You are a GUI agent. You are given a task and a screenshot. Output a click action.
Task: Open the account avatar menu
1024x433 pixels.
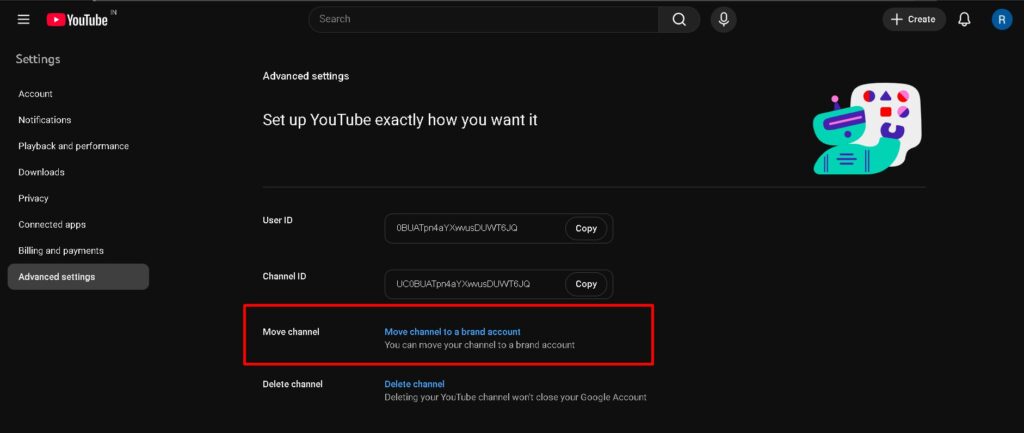(1001, 20)
